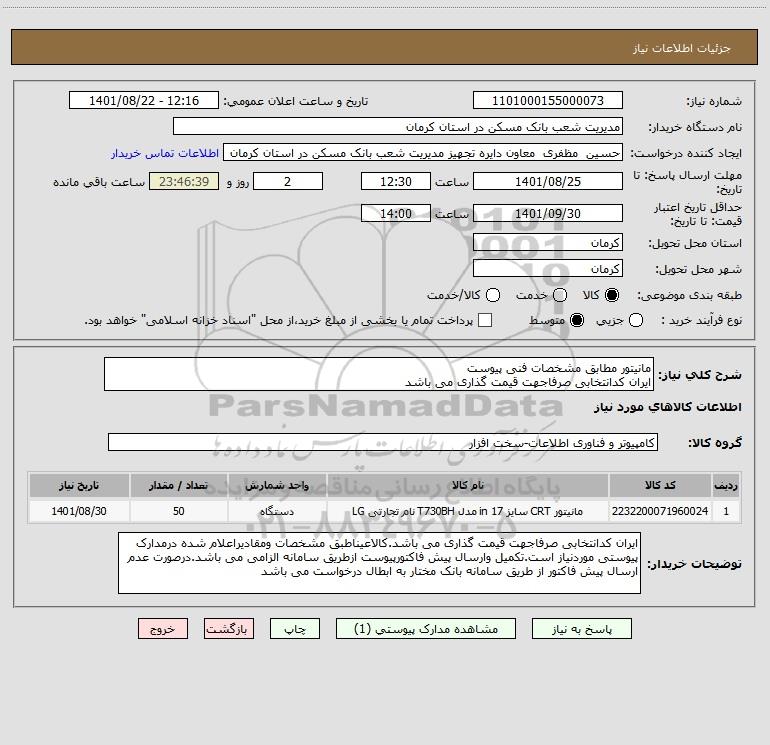Click the deadline time field 12:30

(396, 181)
